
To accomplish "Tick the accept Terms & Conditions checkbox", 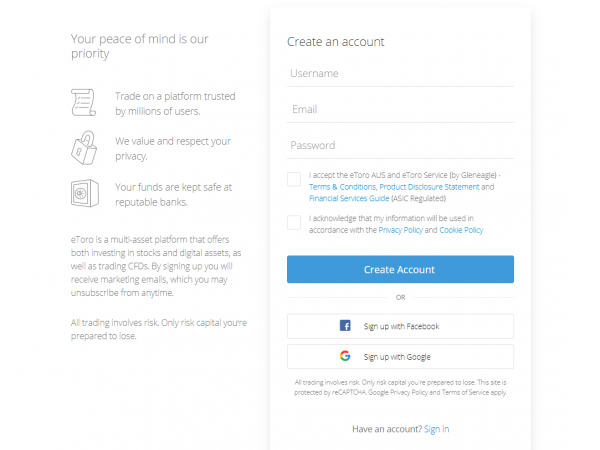I will point(294,179).
